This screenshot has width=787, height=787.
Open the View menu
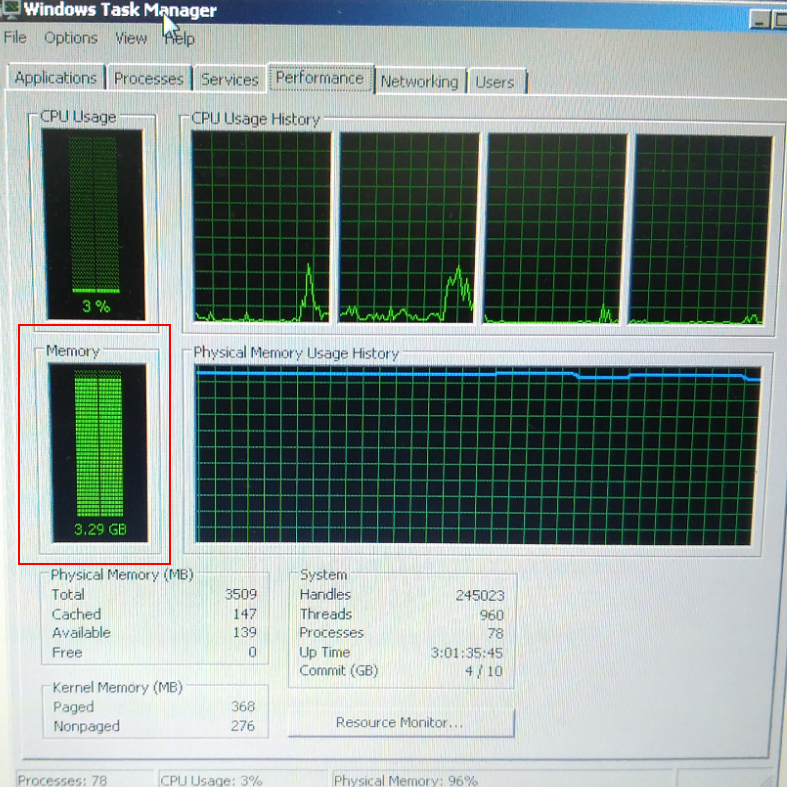point(131,38)
